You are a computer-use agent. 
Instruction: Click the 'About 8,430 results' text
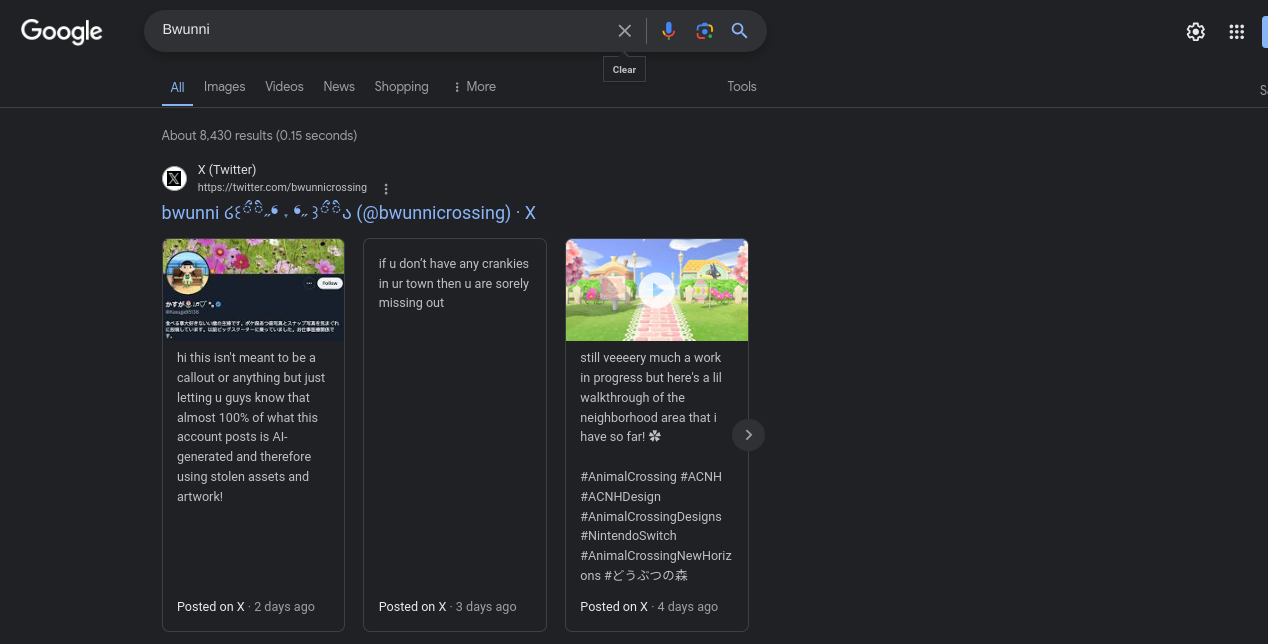tap(259, 135)
